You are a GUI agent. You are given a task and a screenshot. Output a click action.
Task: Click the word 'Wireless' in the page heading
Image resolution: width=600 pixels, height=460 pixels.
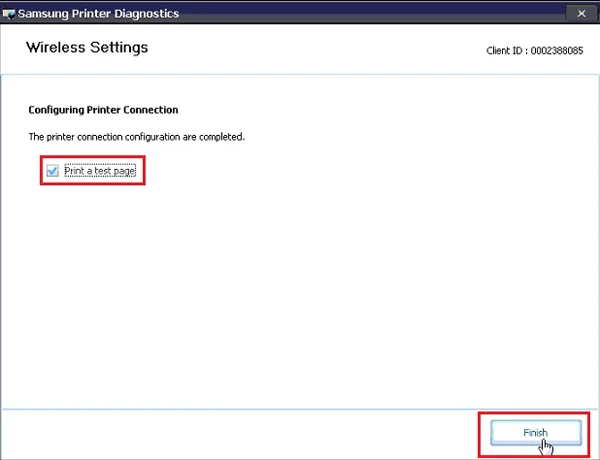point(58,47)
